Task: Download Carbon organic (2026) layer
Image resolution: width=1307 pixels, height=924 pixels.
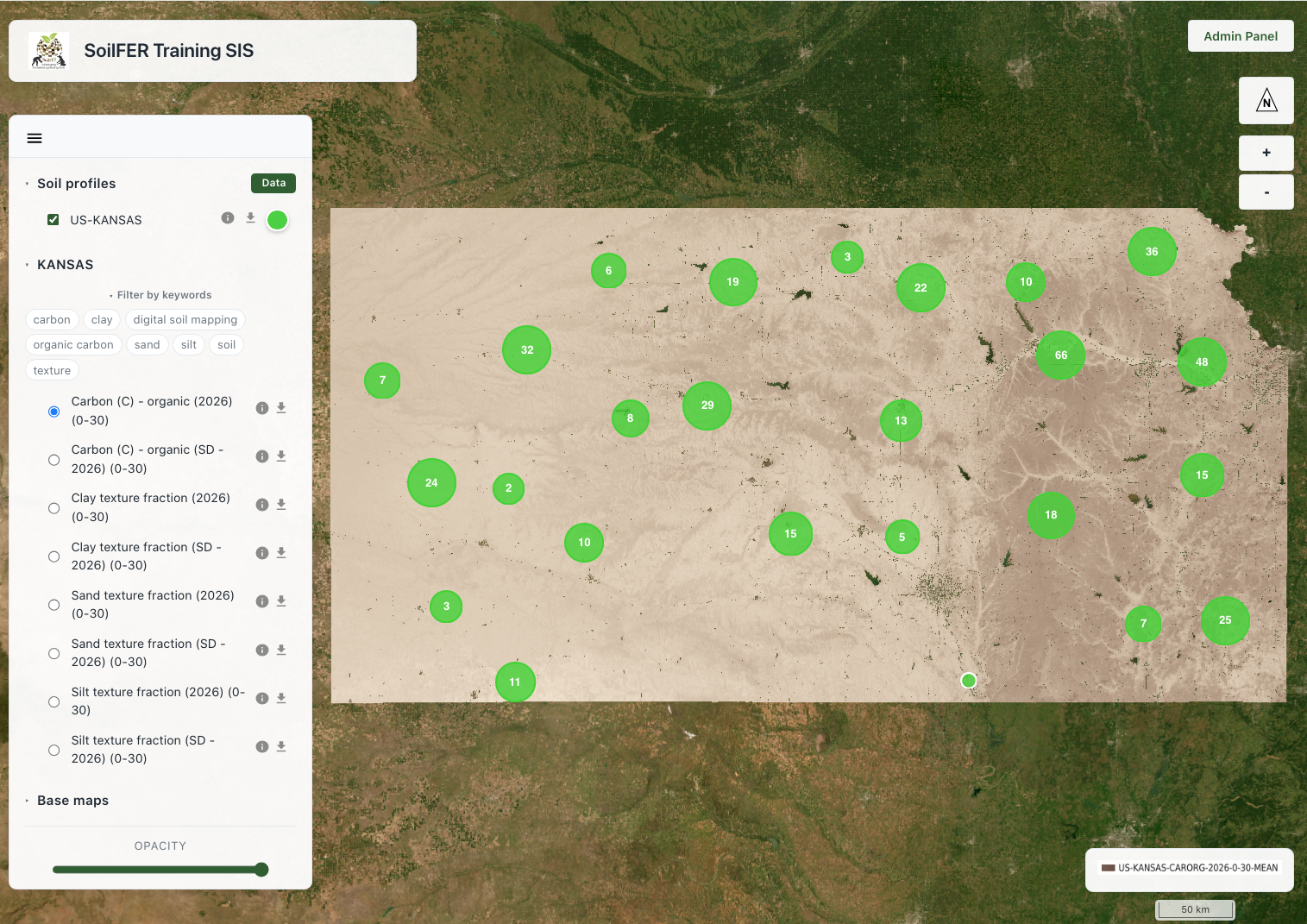Action: tap(281, 408)
